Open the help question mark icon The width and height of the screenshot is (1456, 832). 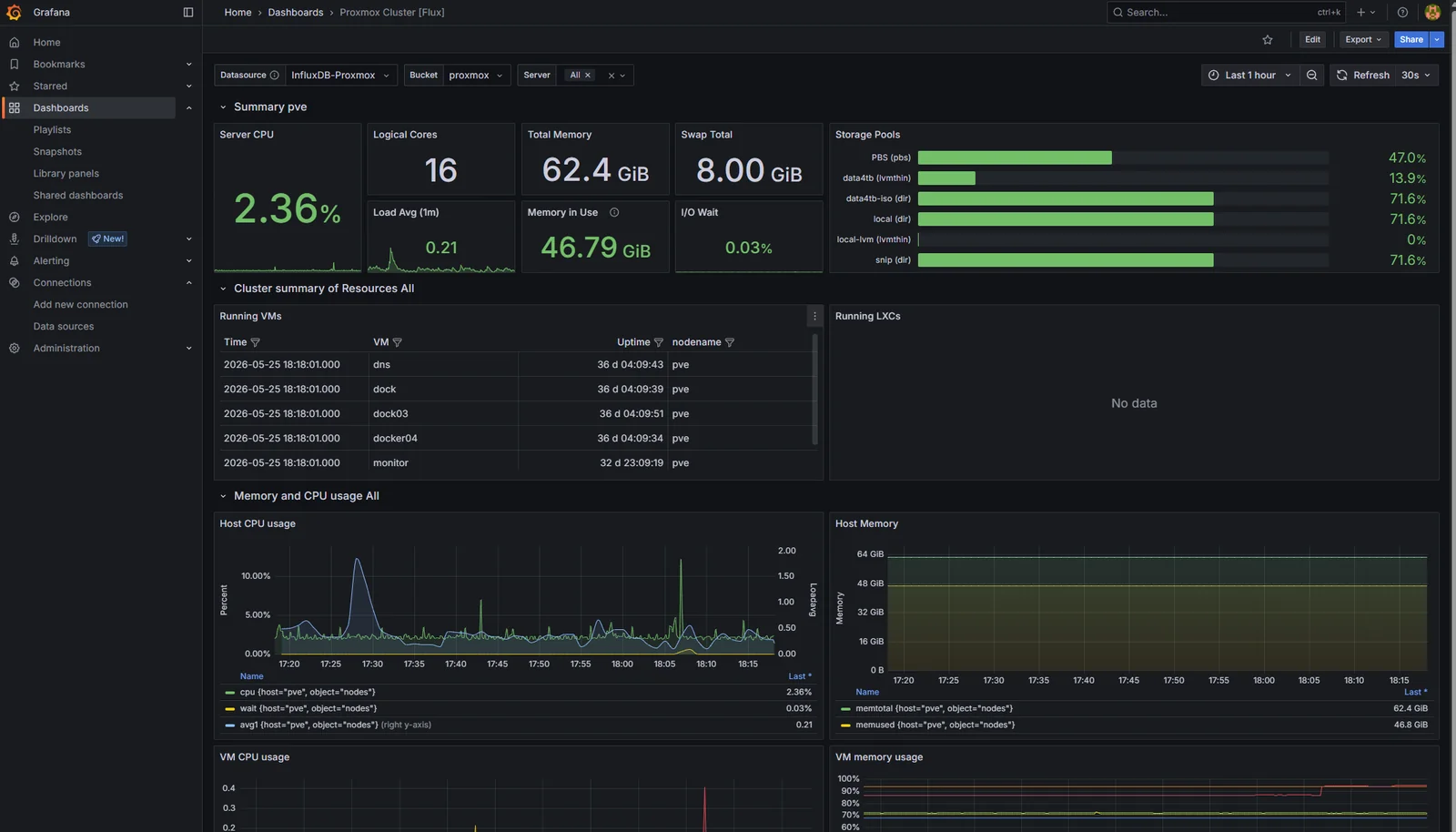click(x=1402, y=13)
